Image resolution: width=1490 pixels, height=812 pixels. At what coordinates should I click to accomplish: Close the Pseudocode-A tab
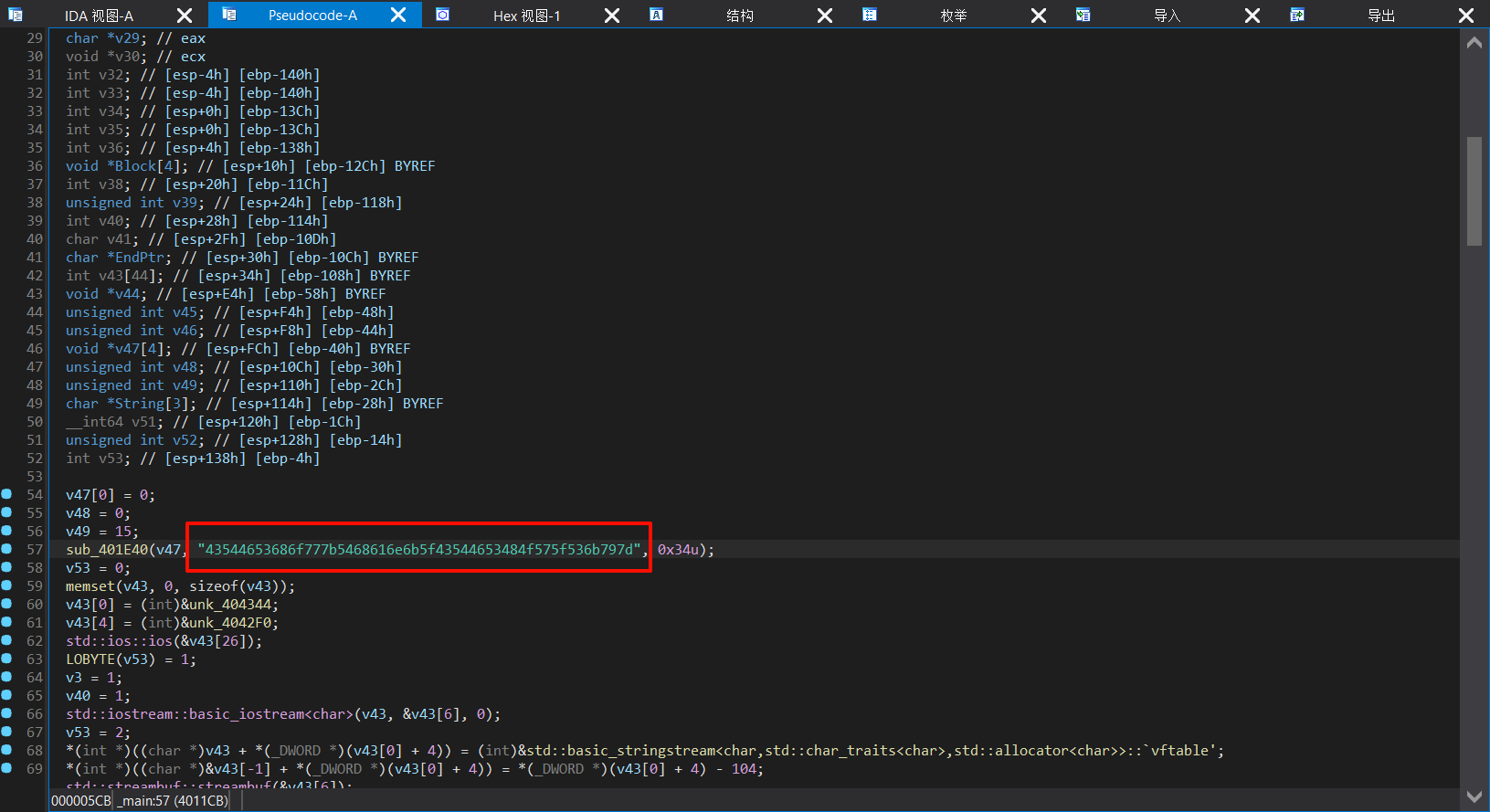398,16
